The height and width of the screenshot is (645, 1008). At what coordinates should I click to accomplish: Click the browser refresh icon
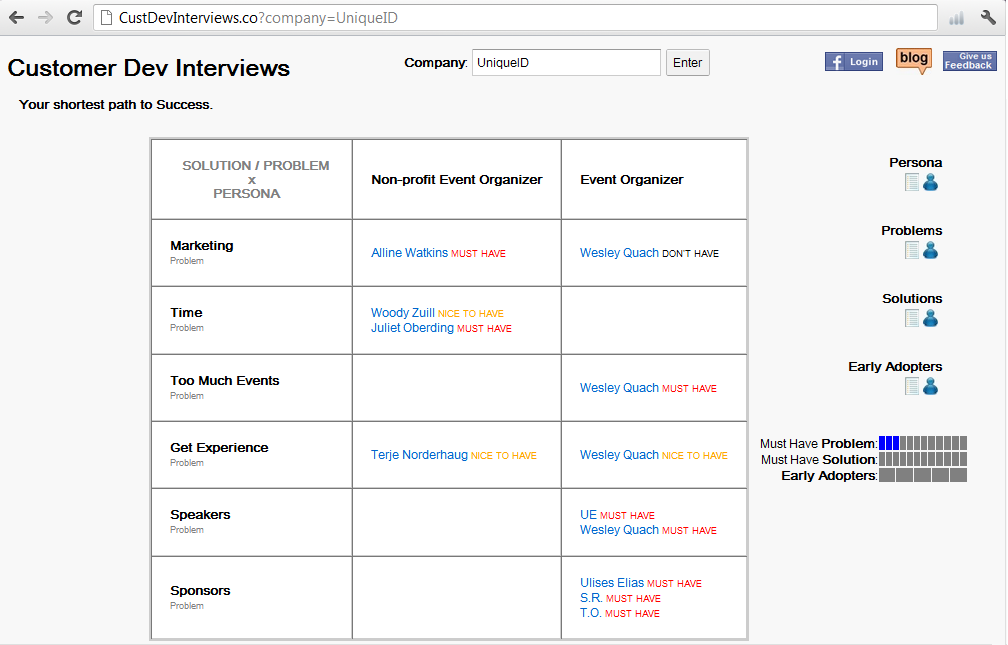(x=73, y=16)
